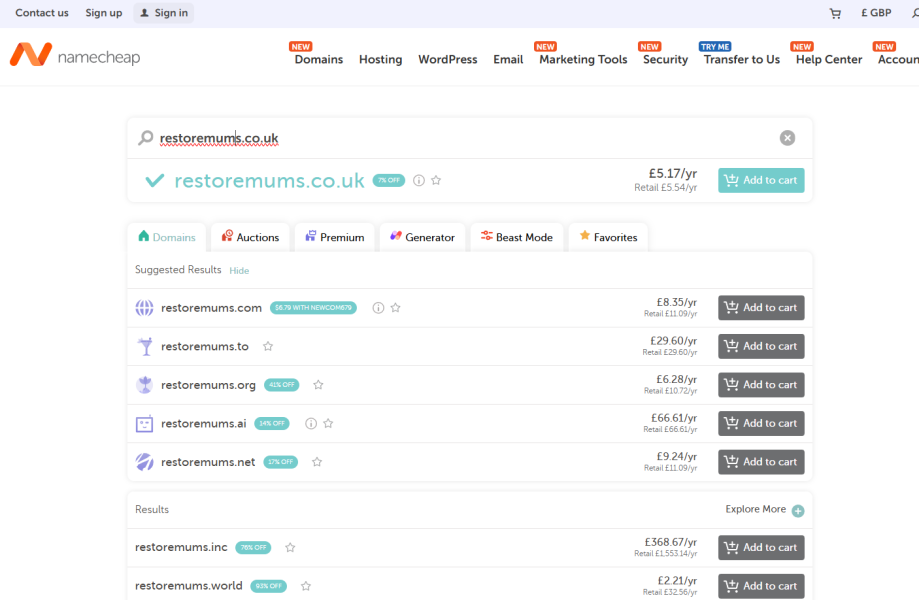Add restoremums.ai to cart

tap(761, 423)
